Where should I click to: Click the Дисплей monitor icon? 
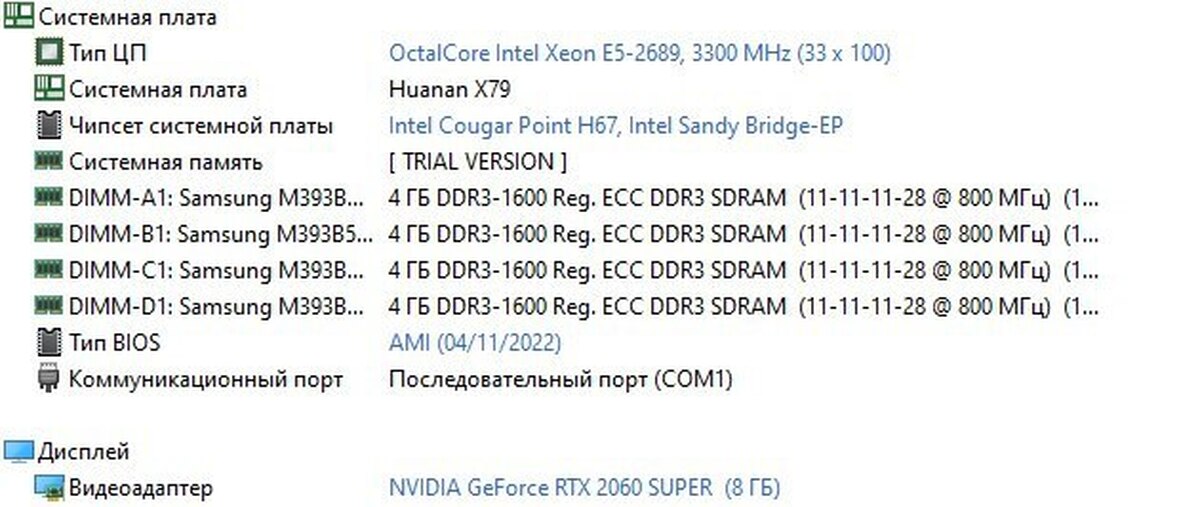(18, 452)
